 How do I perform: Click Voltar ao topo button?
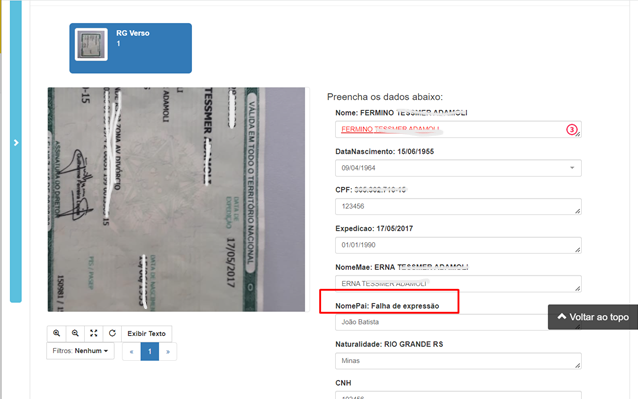593,317
